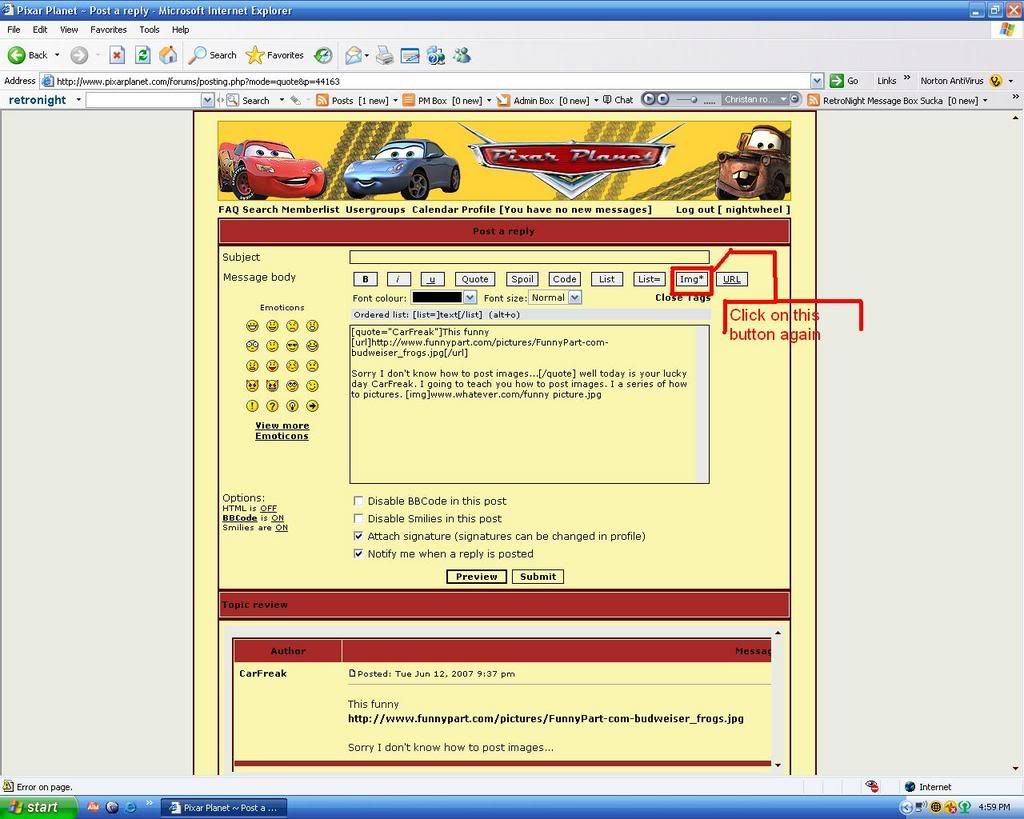Check Disable Smilies in this post
The image size is (1024, 819).
click(x=359, y=519)
